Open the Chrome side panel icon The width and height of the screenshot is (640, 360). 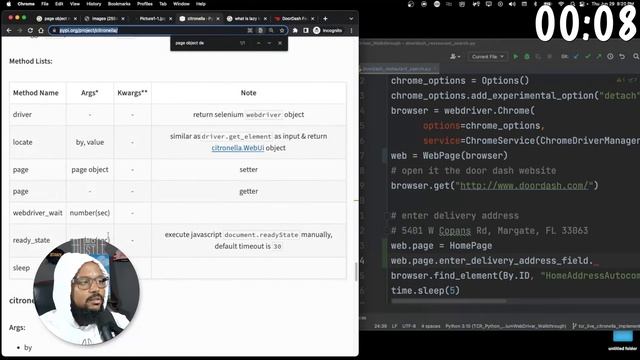(x=306, y=30)
